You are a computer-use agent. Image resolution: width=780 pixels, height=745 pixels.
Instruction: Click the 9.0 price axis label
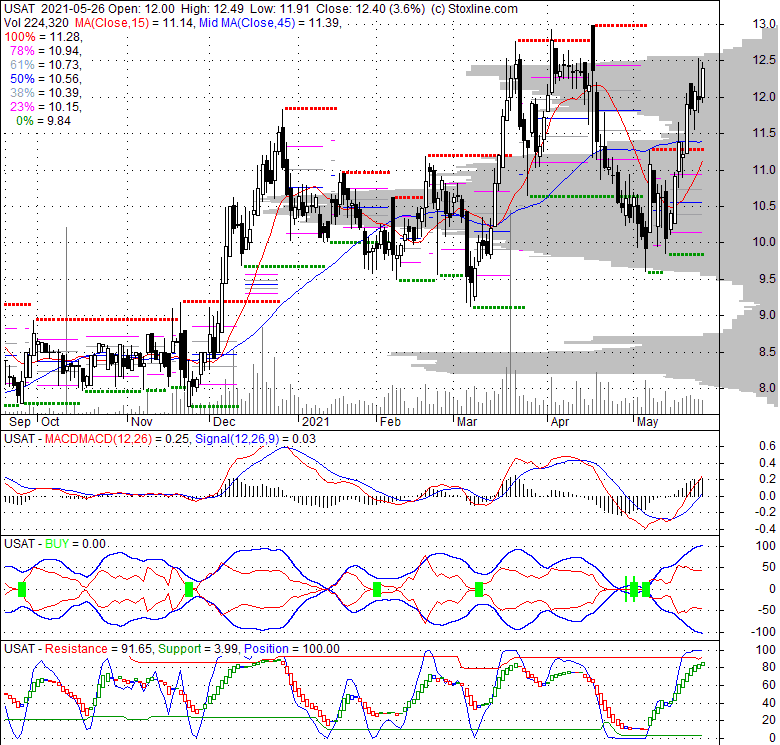coord(768,315)
